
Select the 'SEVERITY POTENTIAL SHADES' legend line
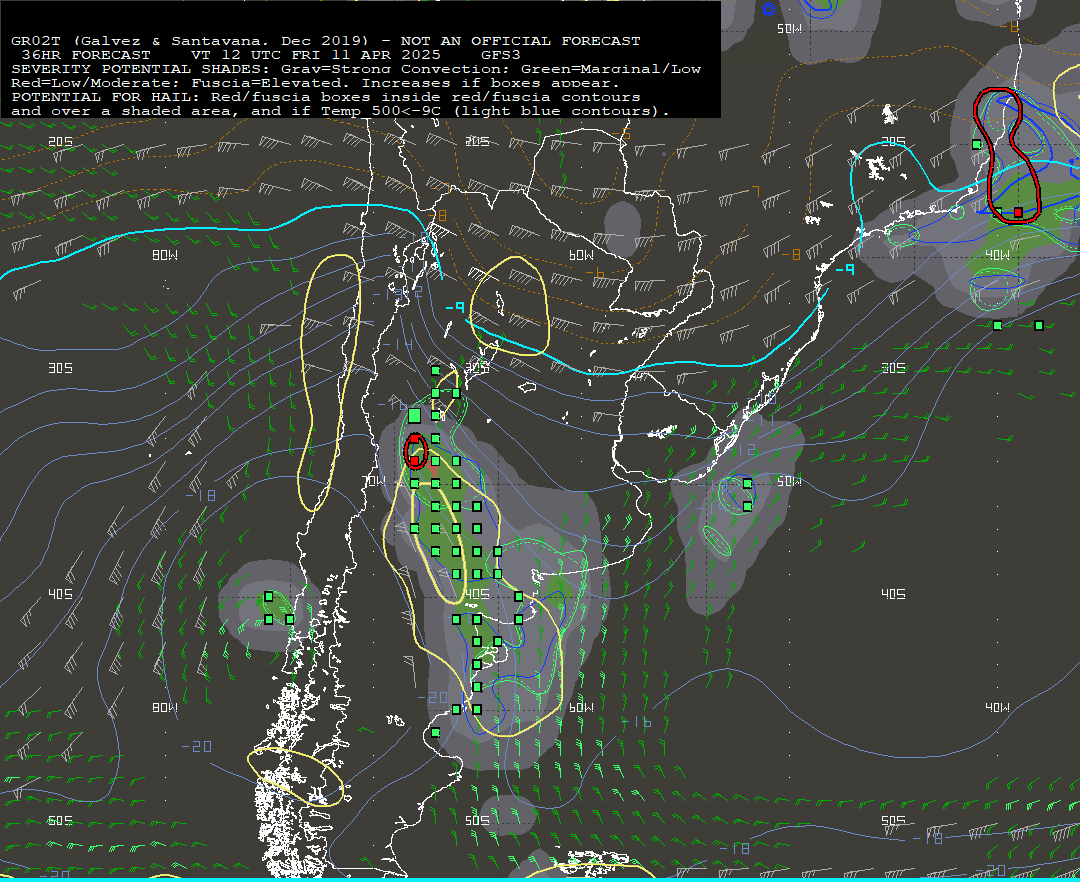pos(356,69)
